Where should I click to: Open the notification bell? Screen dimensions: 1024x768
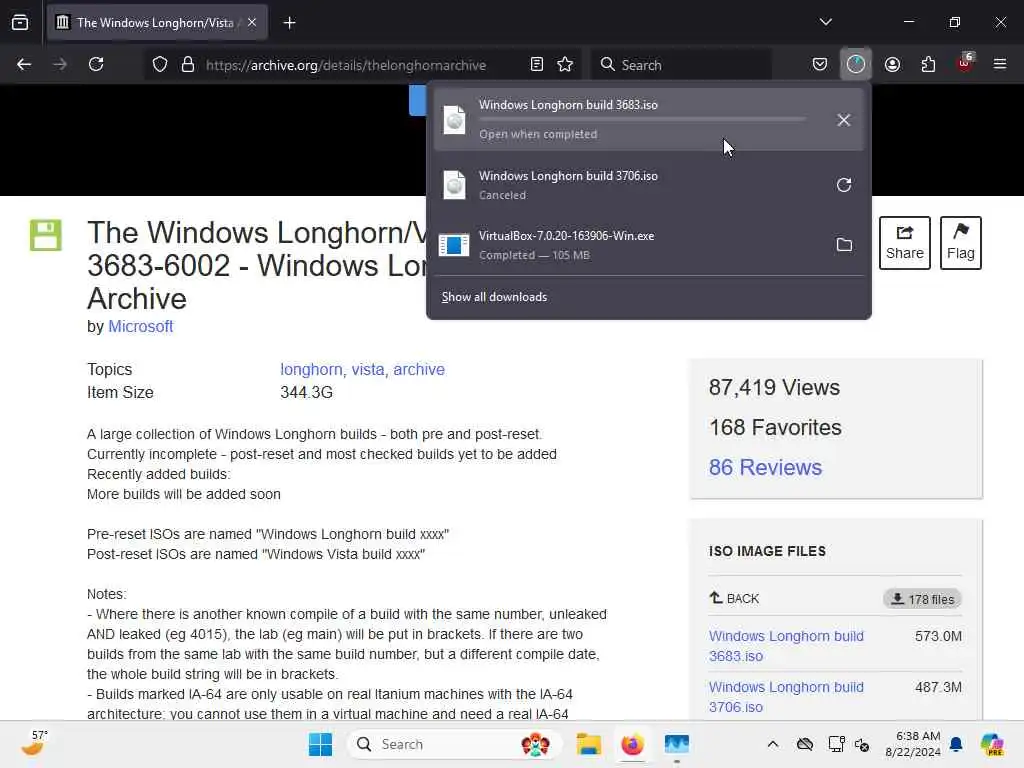957,744
